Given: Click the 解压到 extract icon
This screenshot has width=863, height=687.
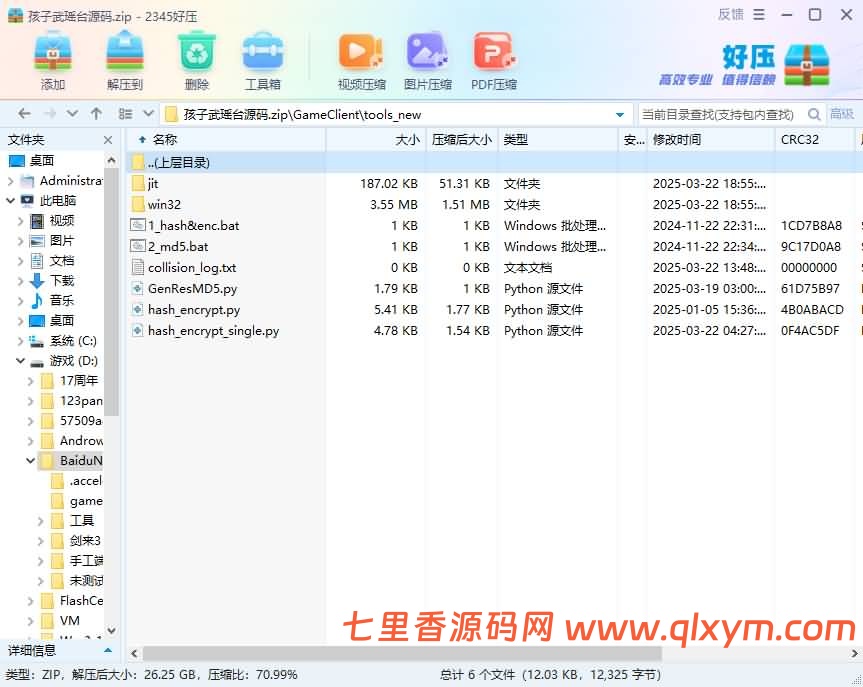Looking at the screenshot, I should pyautogui.click(x=123, y=55).
